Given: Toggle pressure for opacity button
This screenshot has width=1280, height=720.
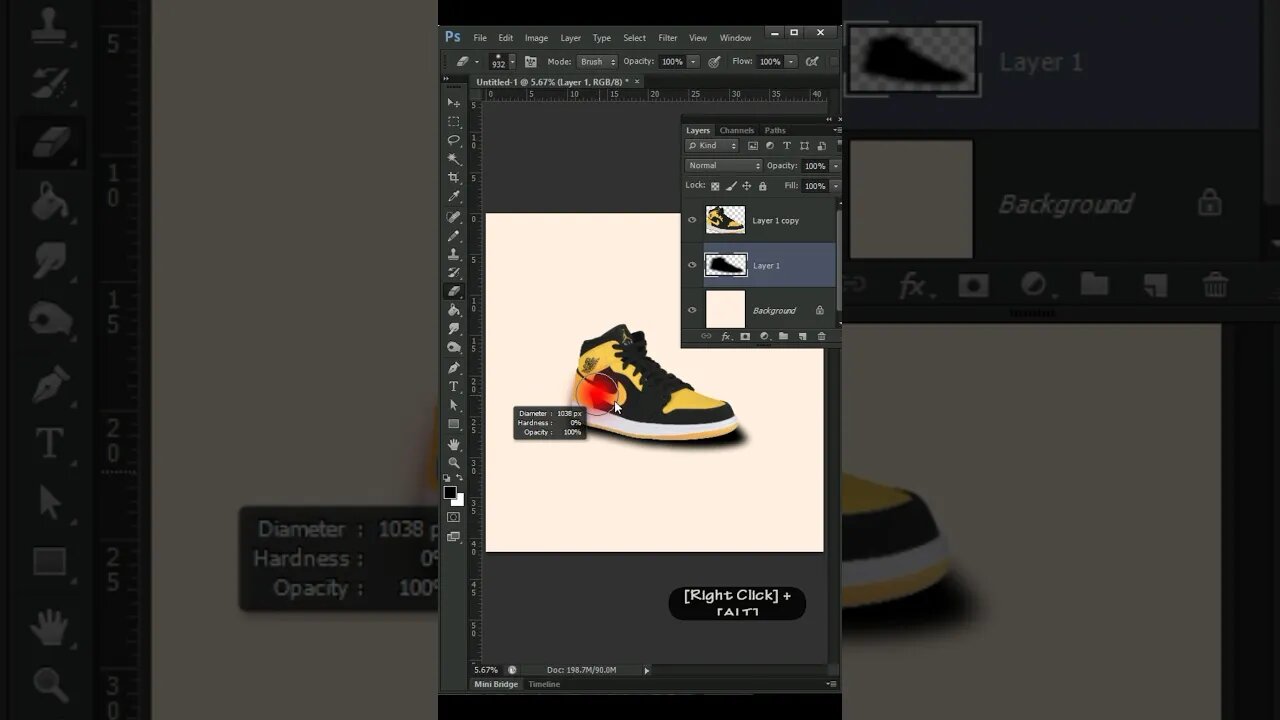Looking at the screenshot, I should click(x=714, y=62).
